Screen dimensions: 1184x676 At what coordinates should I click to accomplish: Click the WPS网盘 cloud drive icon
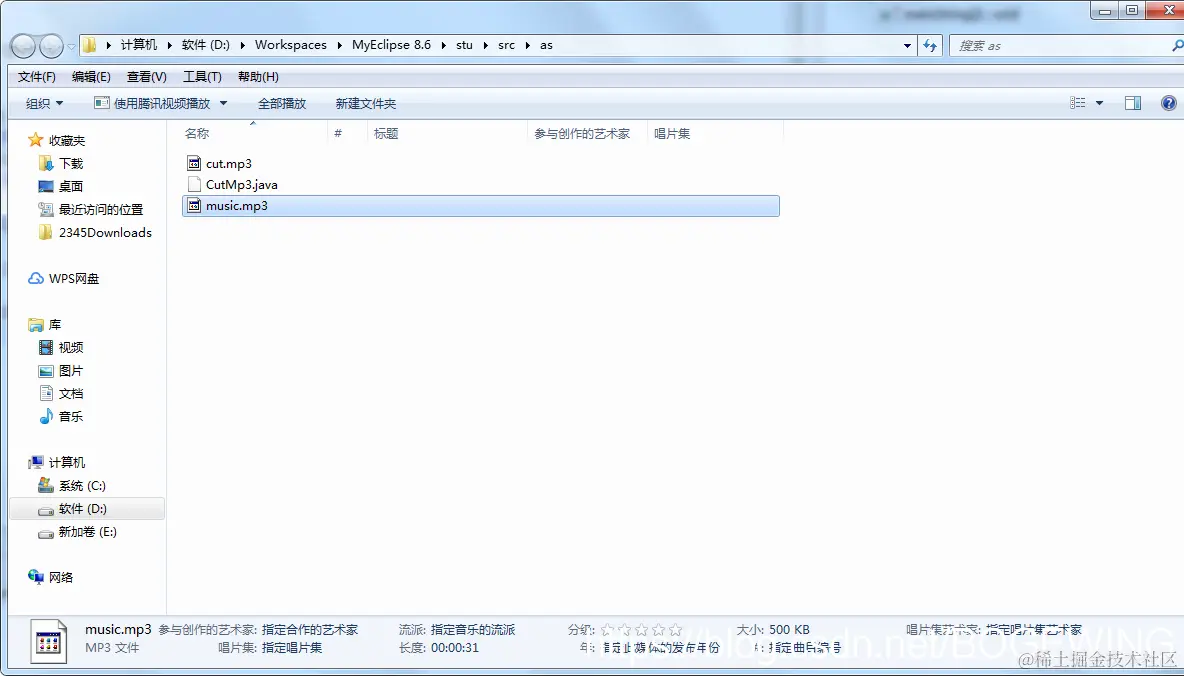(36, 278)
